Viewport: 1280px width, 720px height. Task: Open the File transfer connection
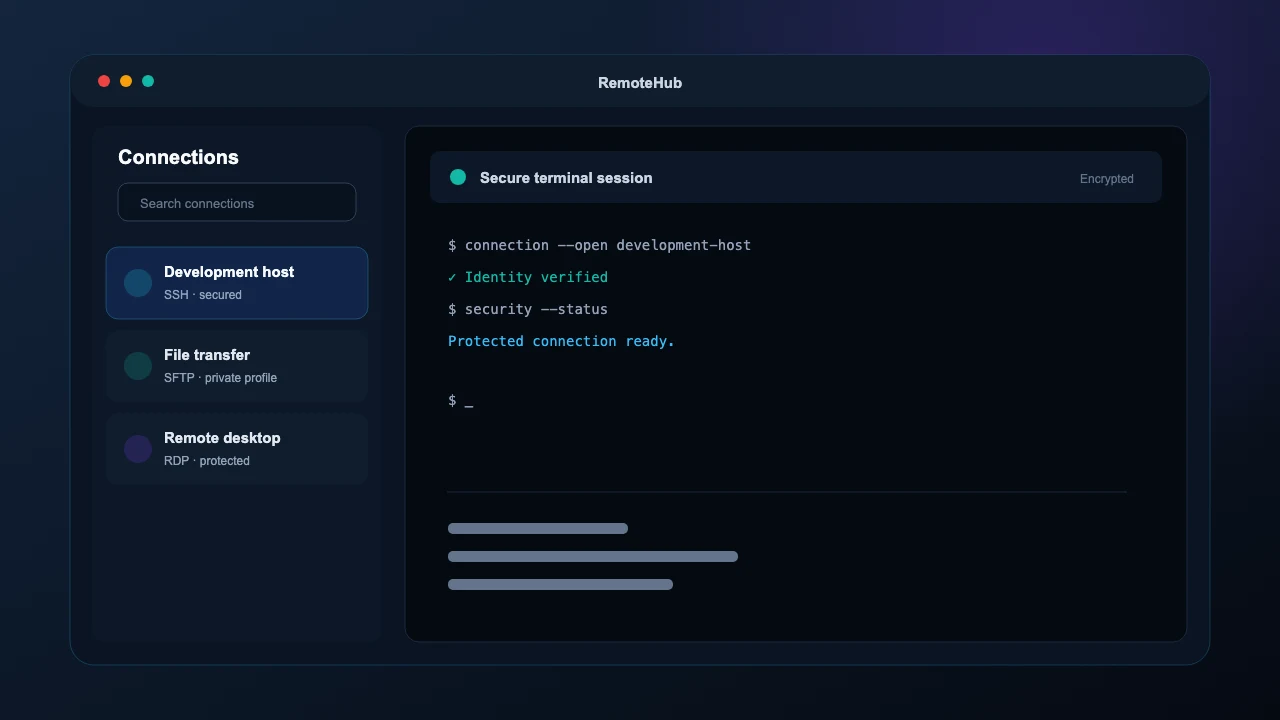click(237, 366)
